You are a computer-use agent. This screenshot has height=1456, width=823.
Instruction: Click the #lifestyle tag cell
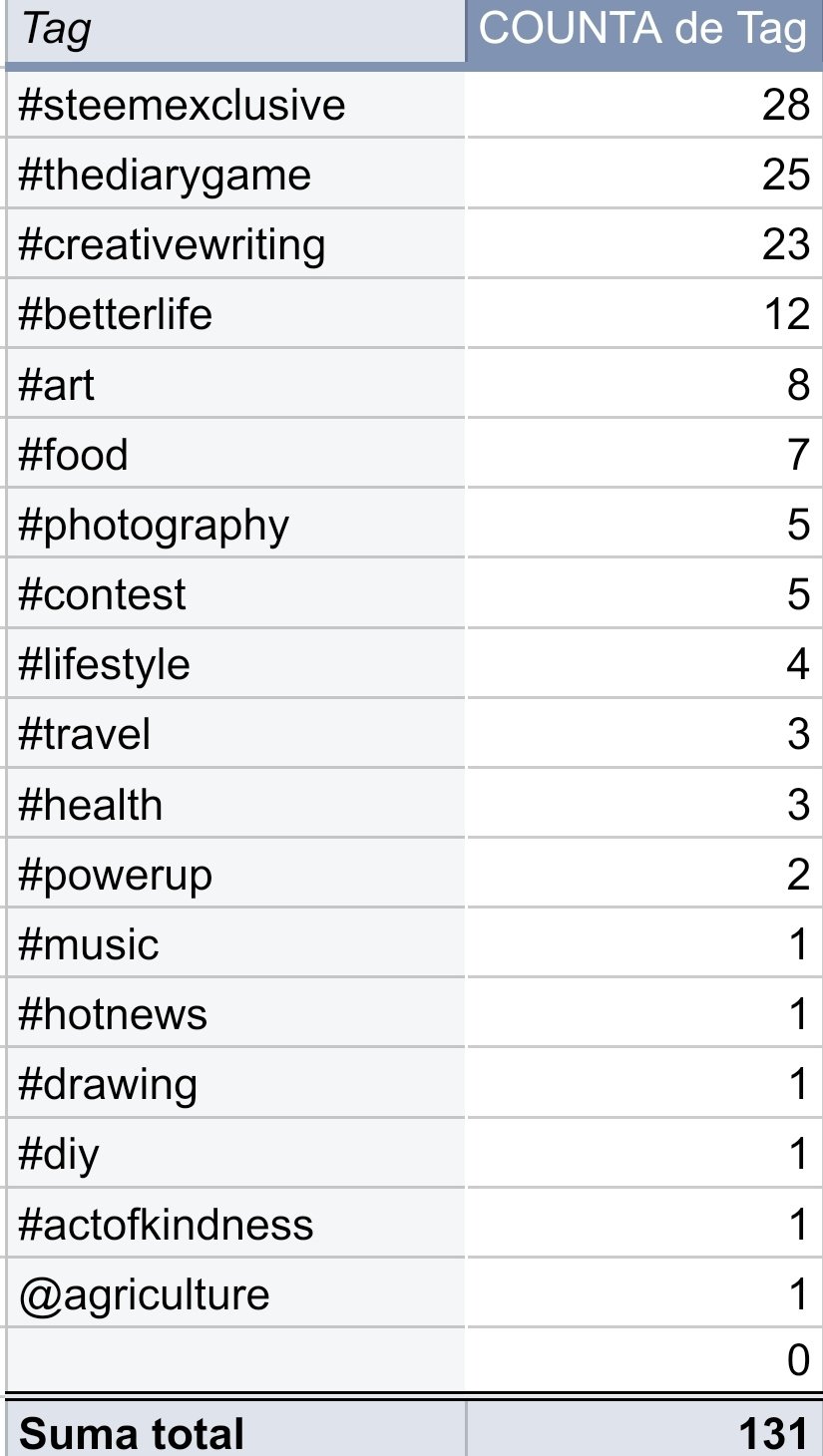pyautogui.click(x=235, y=663)
